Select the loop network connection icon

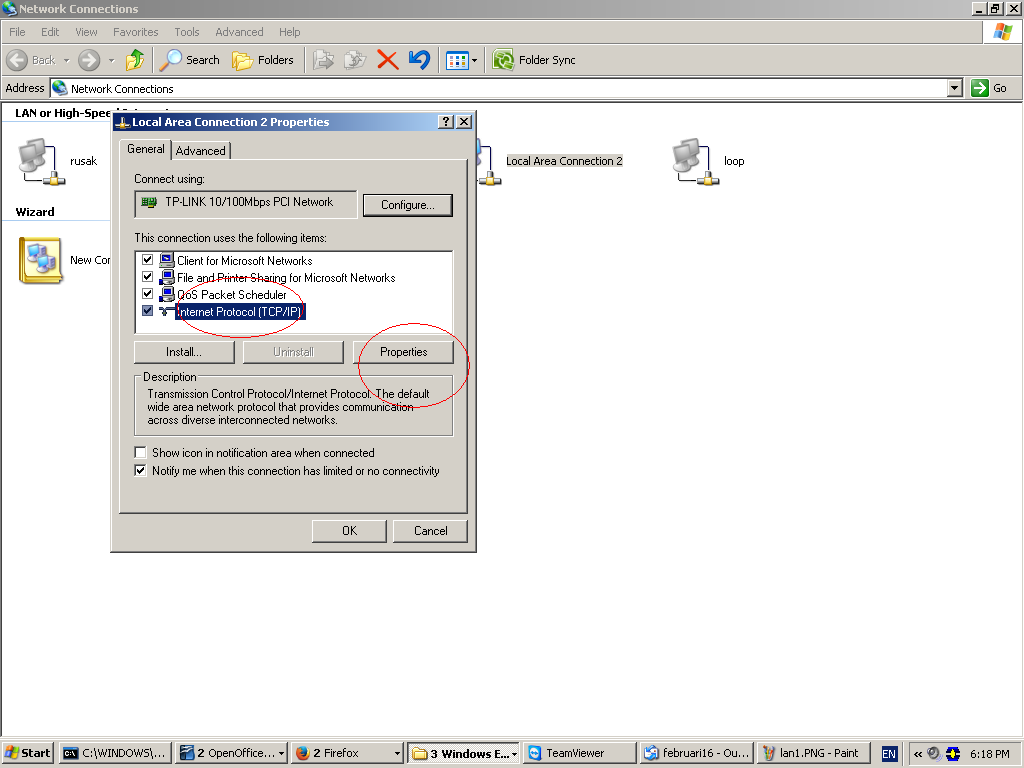click(x=696, y=161)
